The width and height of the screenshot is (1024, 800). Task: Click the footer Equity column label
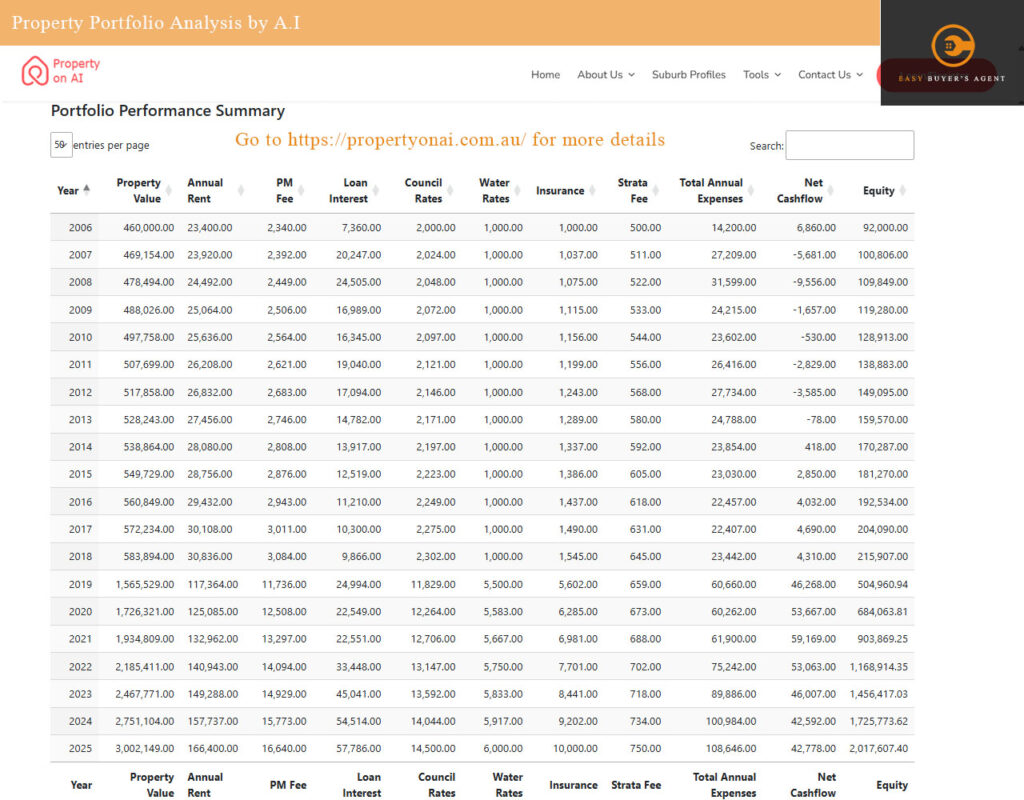(891, 785)
